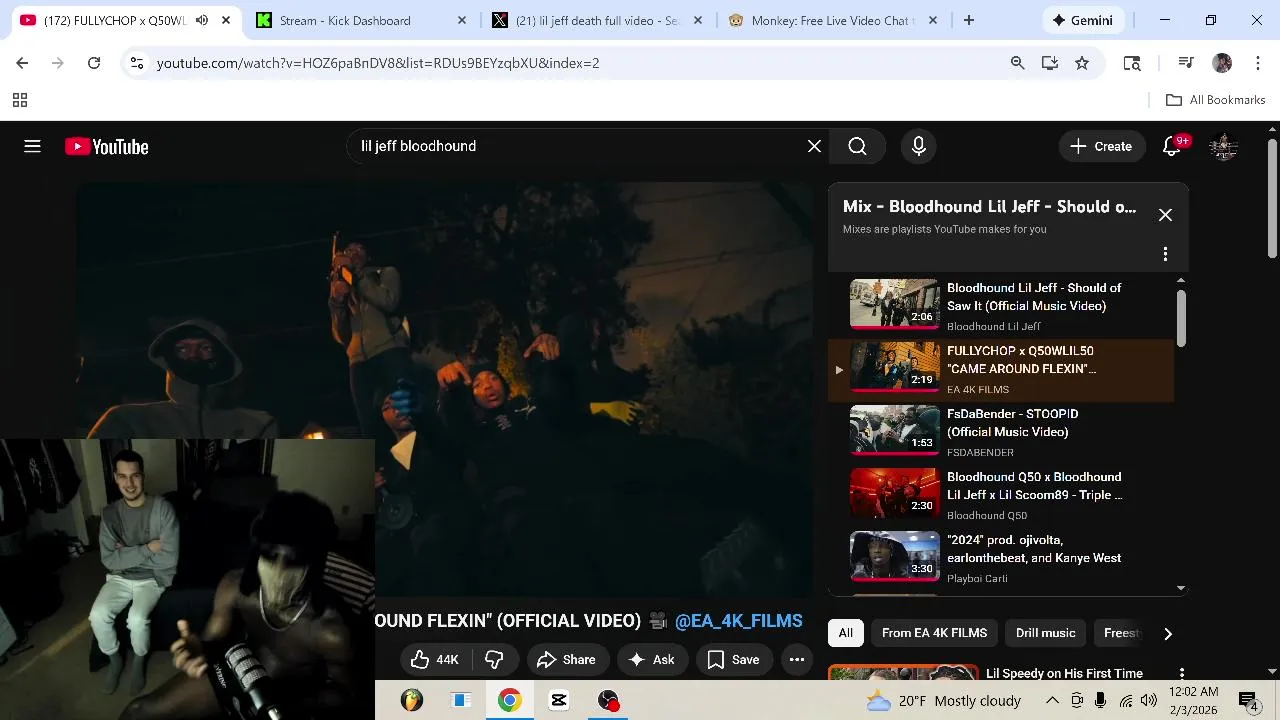Switch to the Monkey video chat tab
This screenshot has height=720, width=1280.
pyautogui.click(x=833, y=20)
